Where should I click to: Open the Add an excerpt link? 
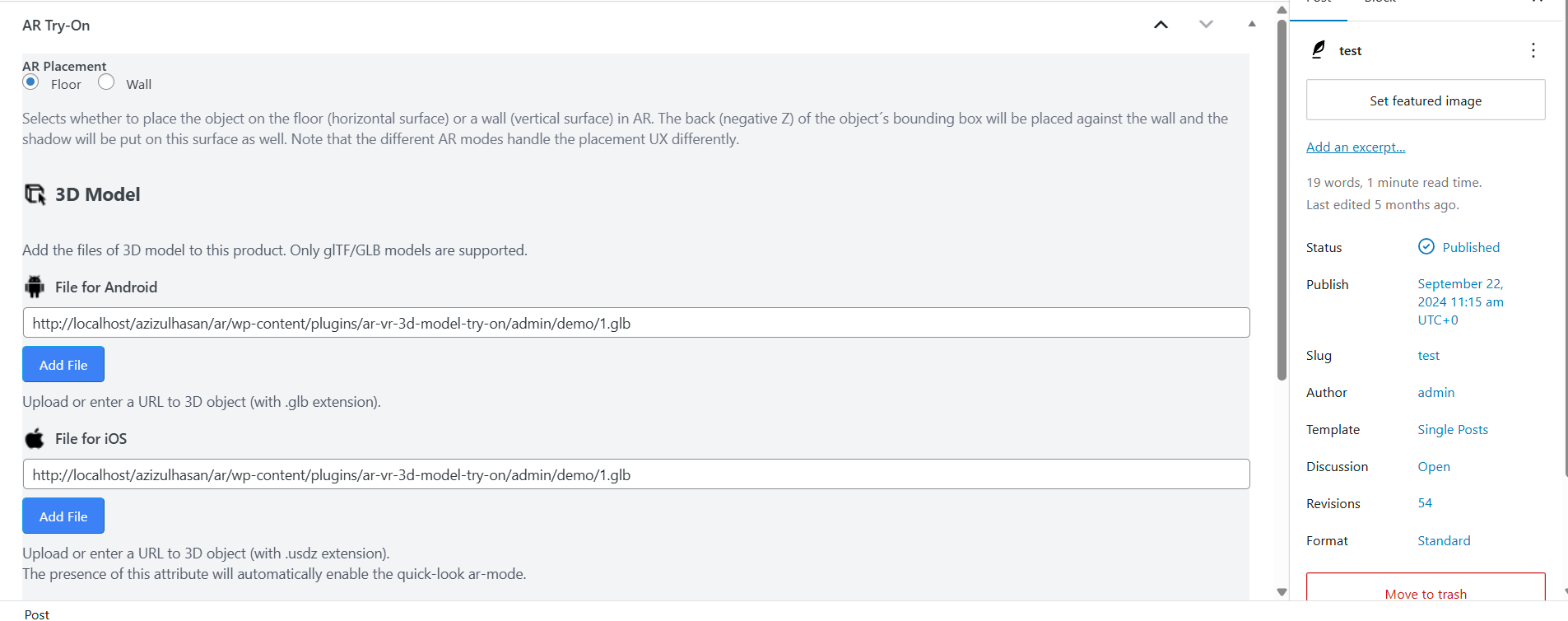pos(1356,147)
